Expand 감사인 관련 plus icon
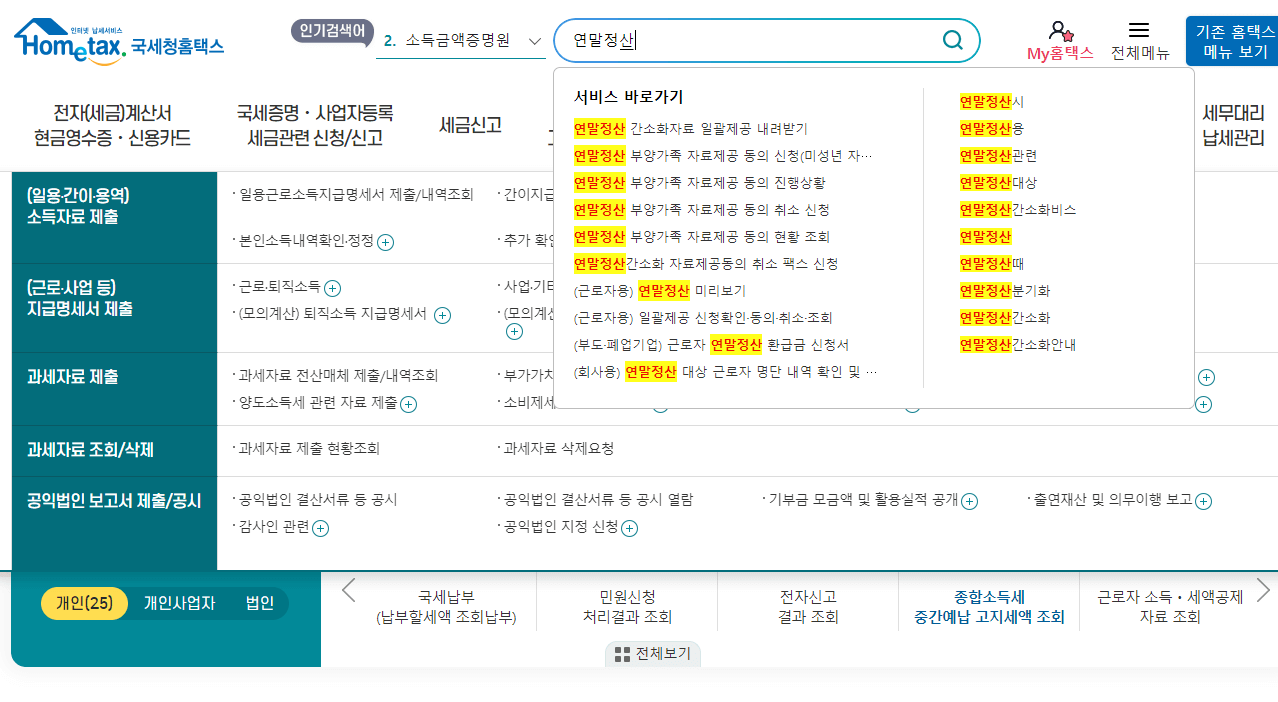The width and height of the screenshot is (1278, 702). point(320,528)
